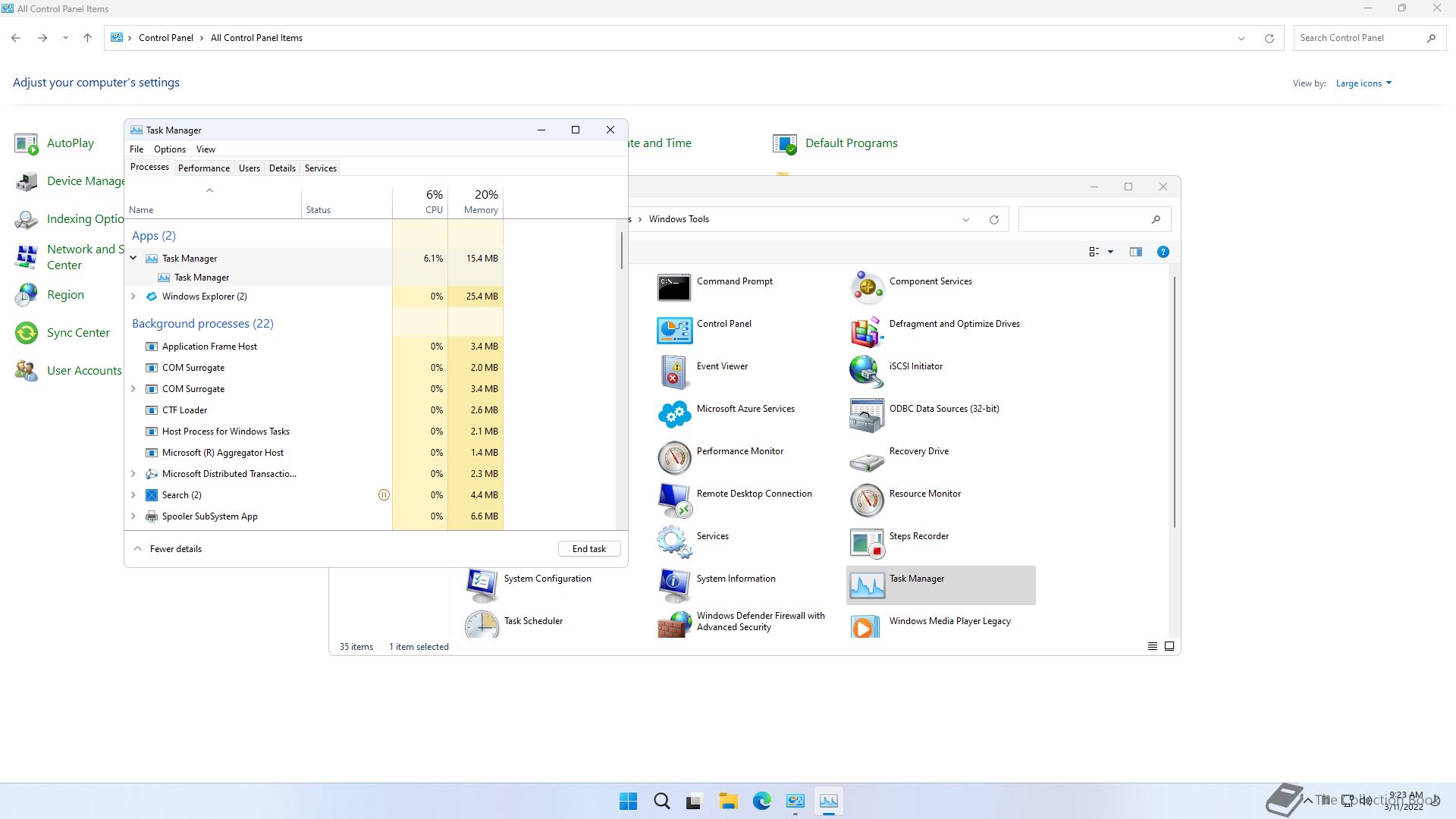Image resolution: width=1456 pixels, height=819 pixels.
Task: Open Microsoft Azure Services icon
Action: [x=674, y=415]
